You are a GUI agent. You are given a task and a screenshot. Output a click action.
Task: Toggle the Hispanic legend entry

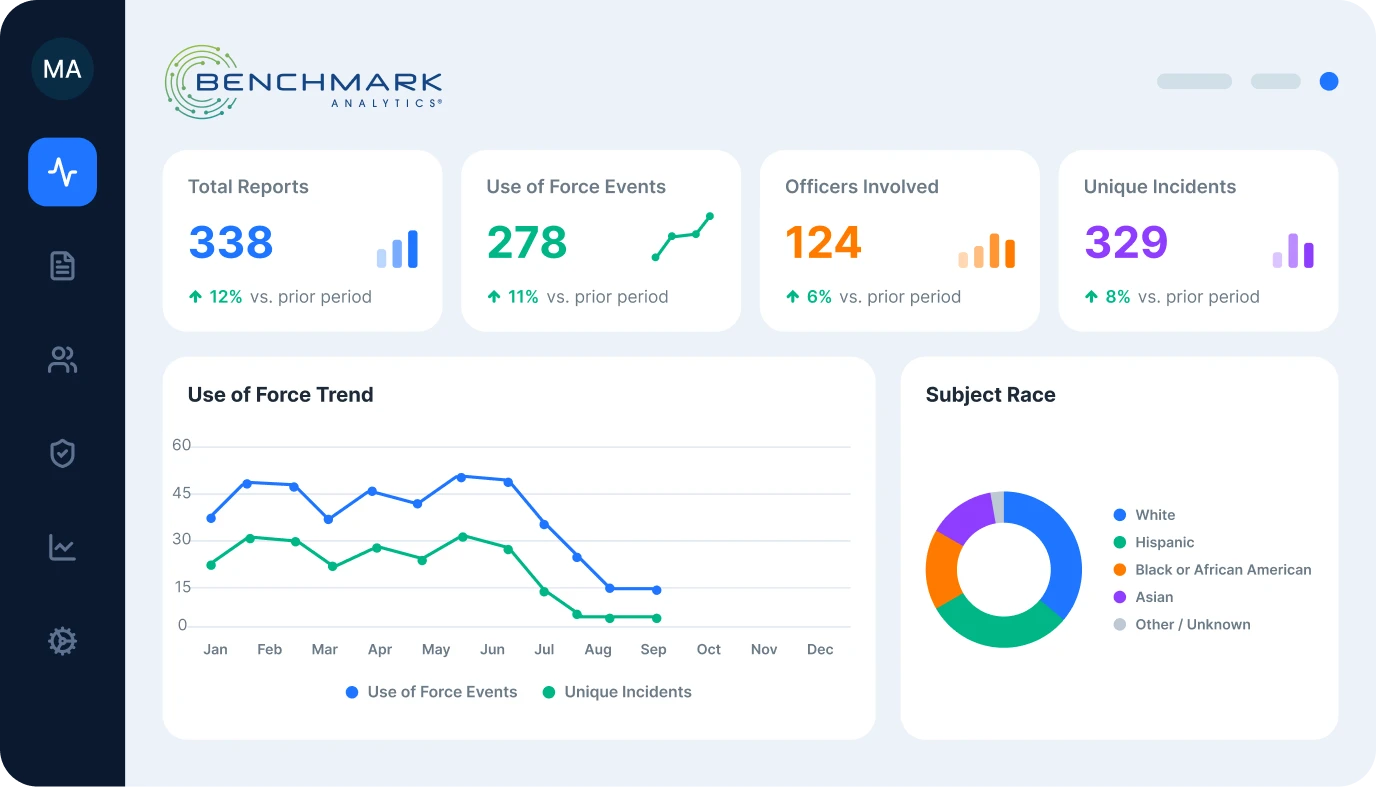pos(1154,542)
